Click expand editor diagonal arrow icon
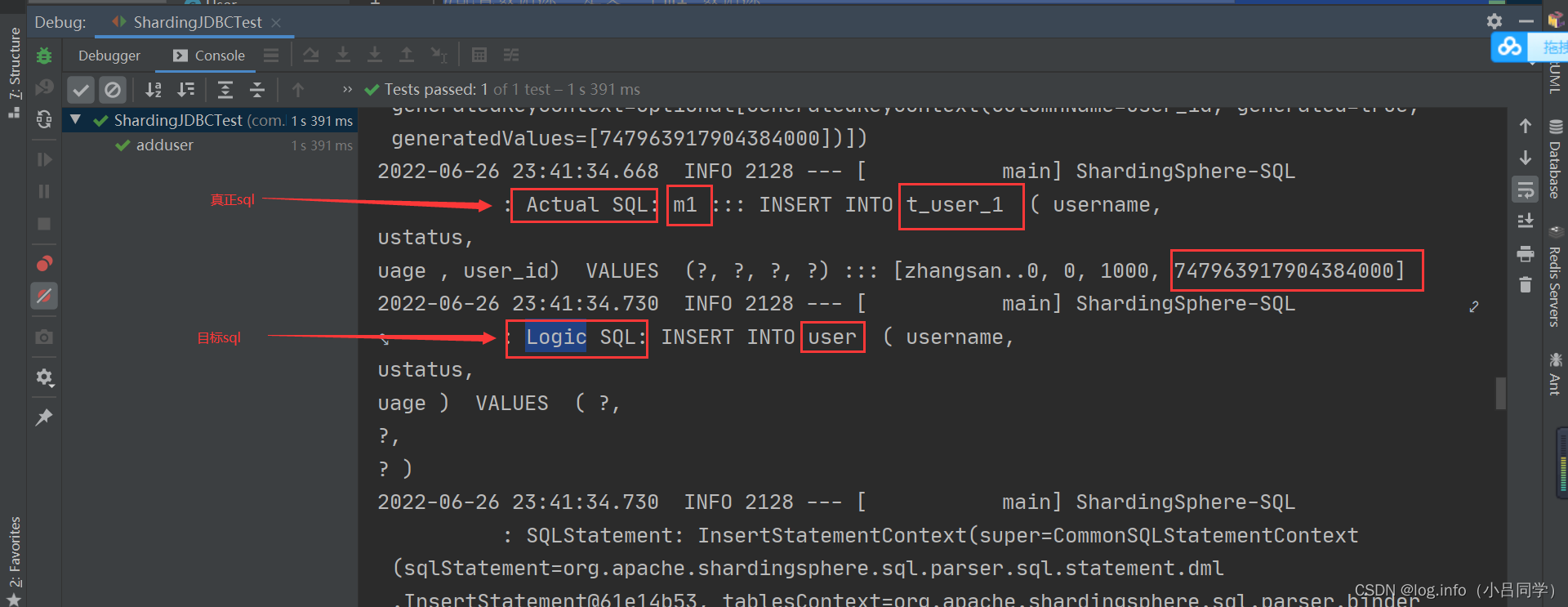This screenshot has height=607, width=1568. point(1474,307)
